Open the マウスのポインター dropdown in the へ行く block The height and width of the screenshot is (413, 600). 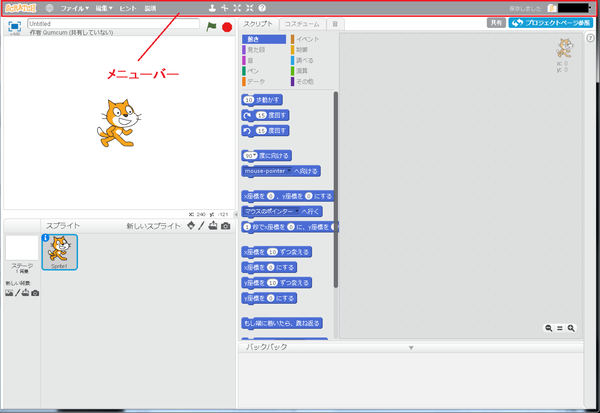tap(297, 211)
